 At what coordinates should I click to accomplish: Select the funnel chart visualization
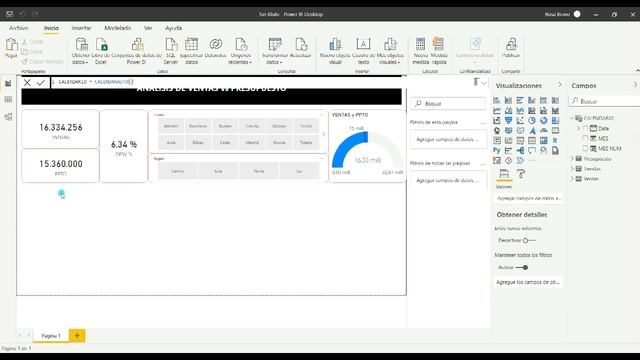pyautogui.click(x=508, y=120)
